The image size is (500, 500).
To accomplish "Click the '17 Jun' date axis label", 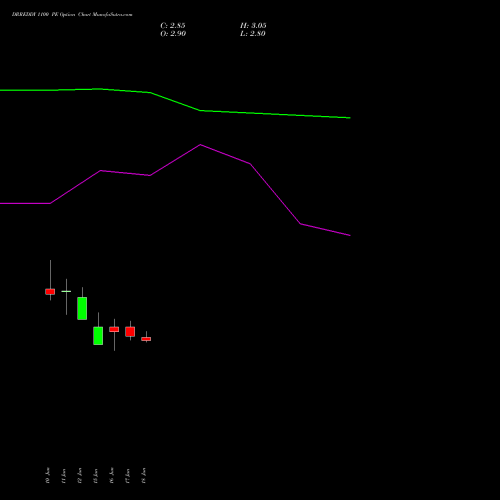I will [128, 476].
